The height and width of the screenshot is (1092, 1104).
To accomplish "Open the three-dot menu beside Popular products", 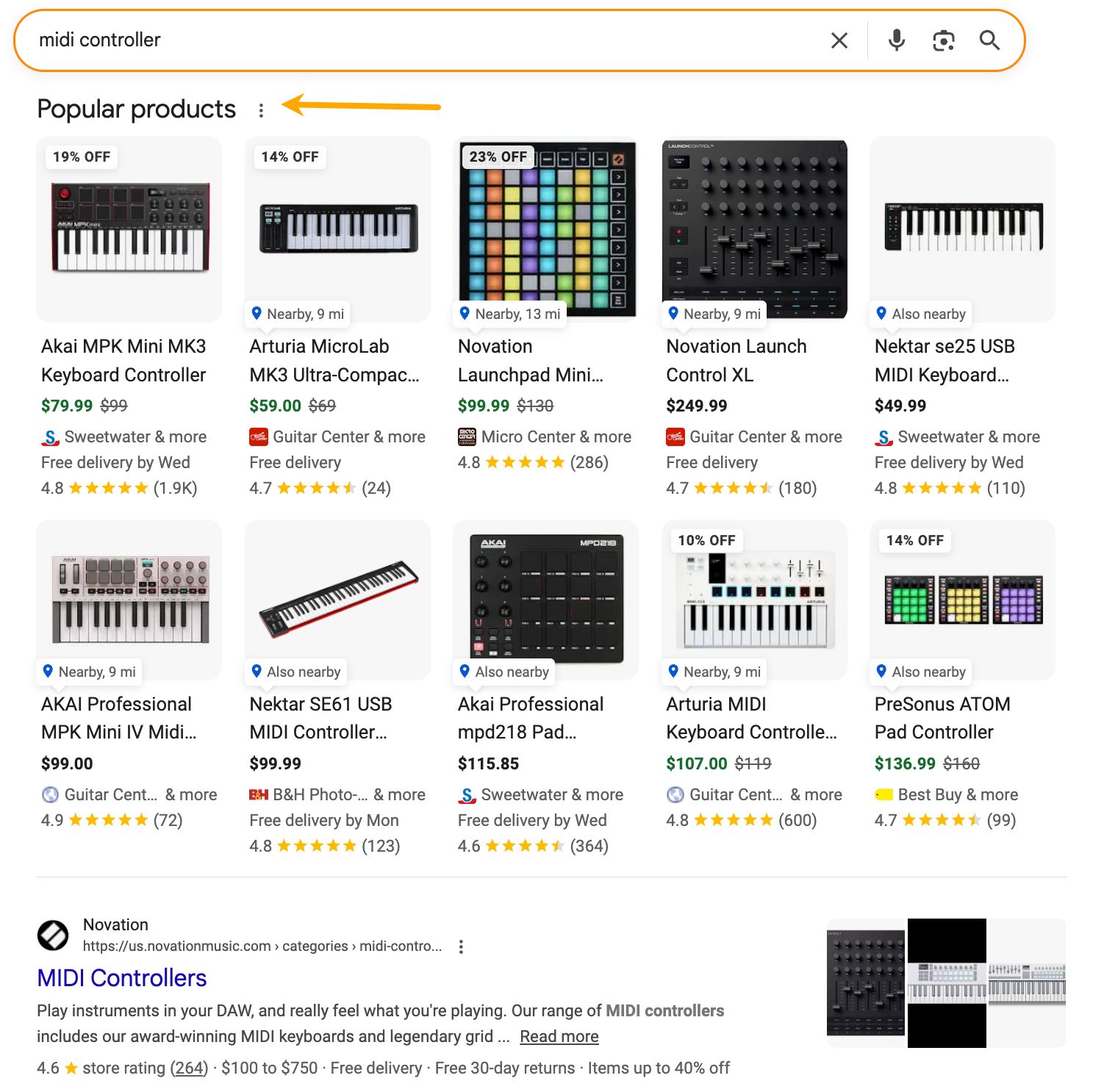I will click(x=262, y=110).
